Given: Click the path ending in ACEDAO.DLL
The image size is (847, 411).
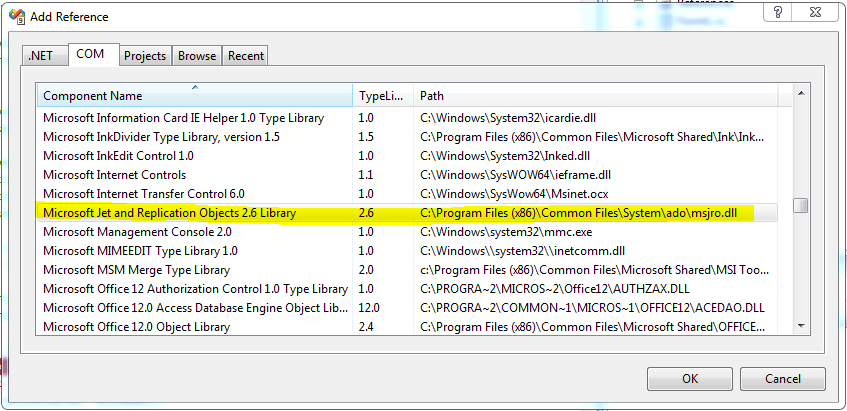Looking at the screenshot, I should pos(593,308).
